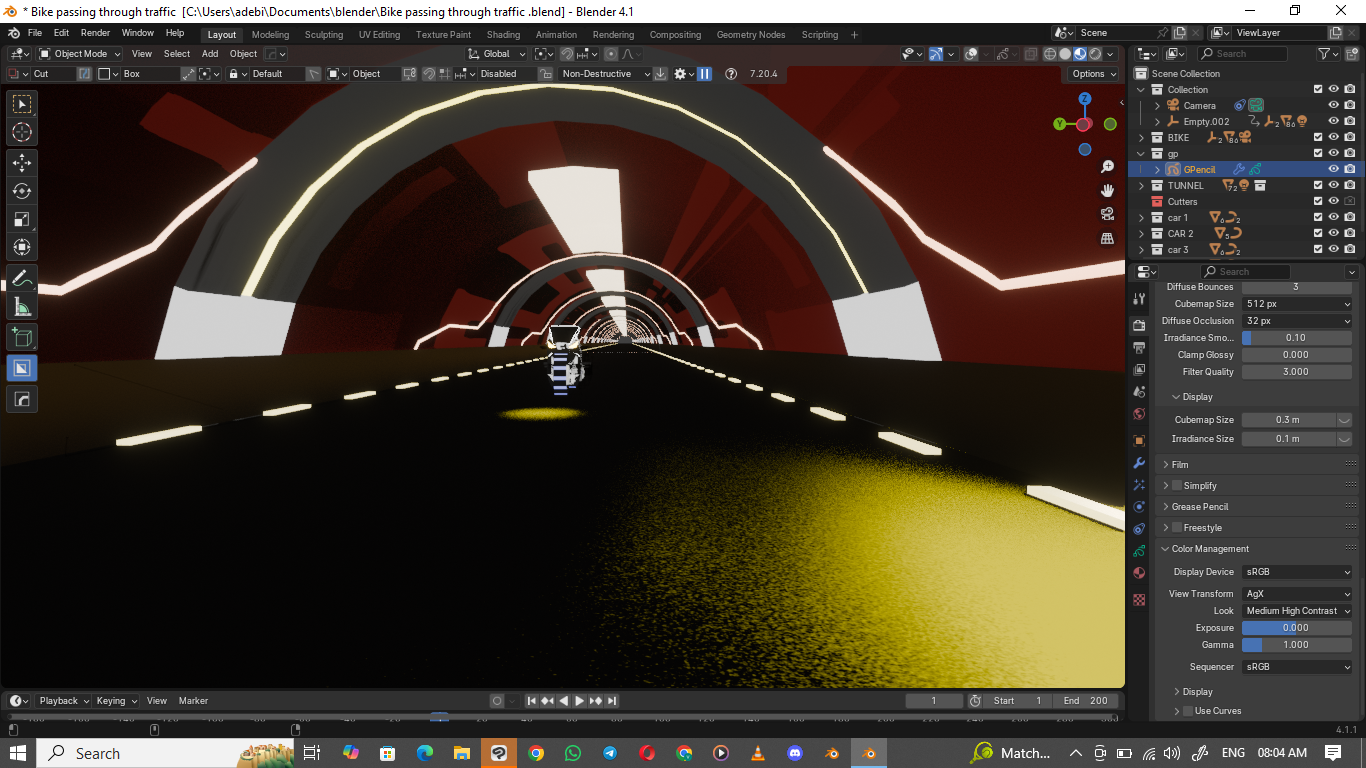Screen dimensions: 1366x768
Task: Choose the Move tool
Action: (x=22, y=162)
